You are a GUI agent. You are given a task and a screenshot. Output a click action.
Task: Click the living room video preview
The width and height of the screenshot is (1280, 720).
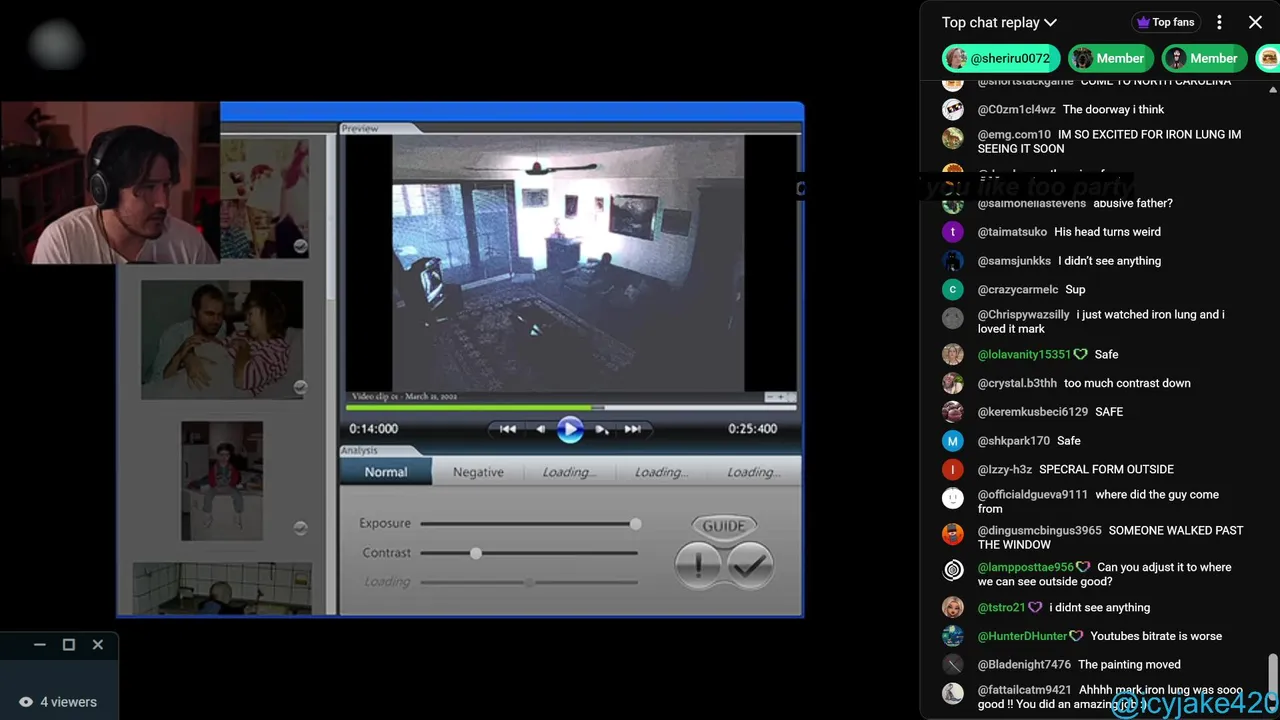click(x=568, y=263)
